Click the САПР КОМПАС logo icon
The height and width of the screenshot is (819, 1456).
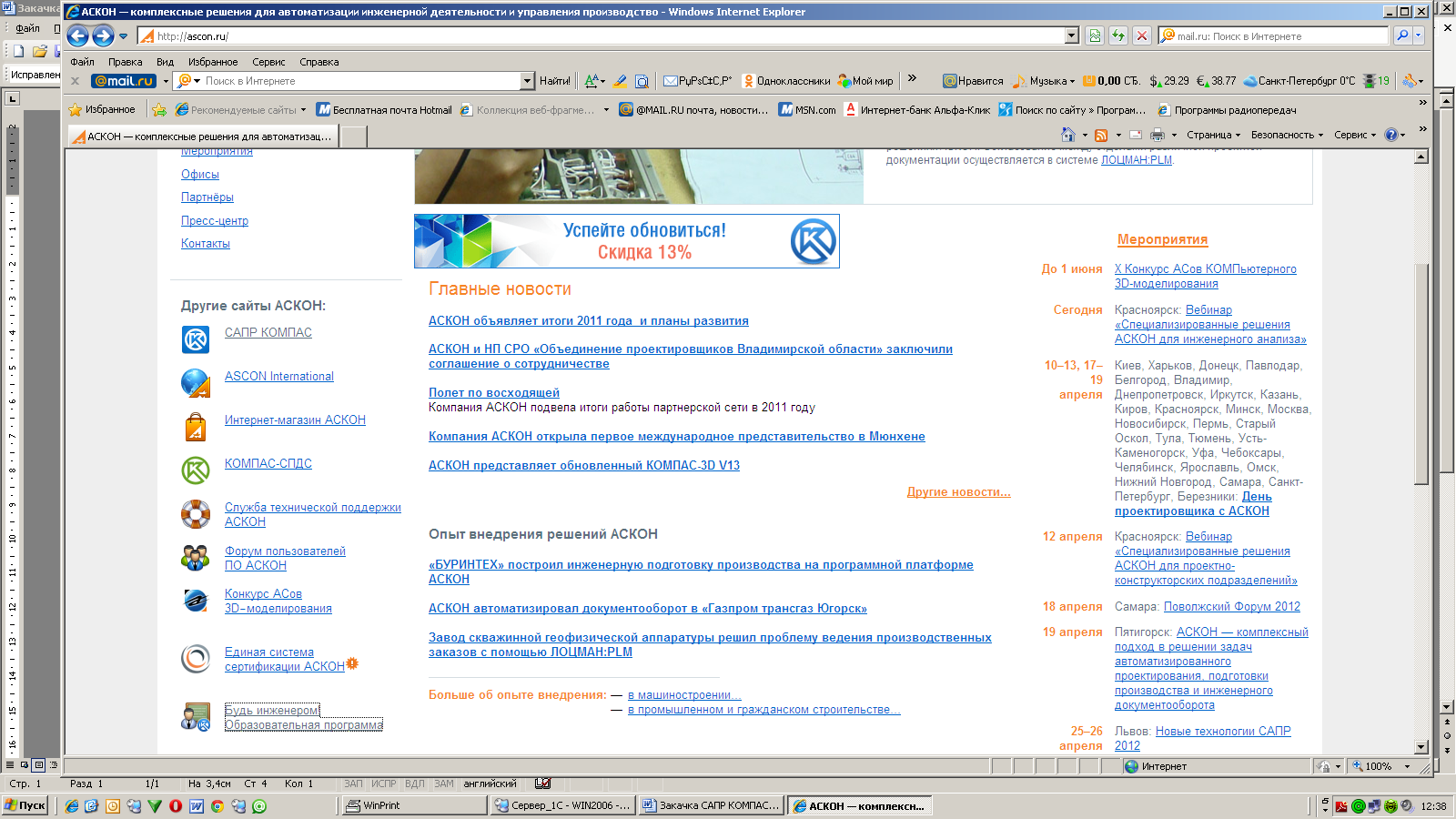pyautogui.click(x=196, y=340)
